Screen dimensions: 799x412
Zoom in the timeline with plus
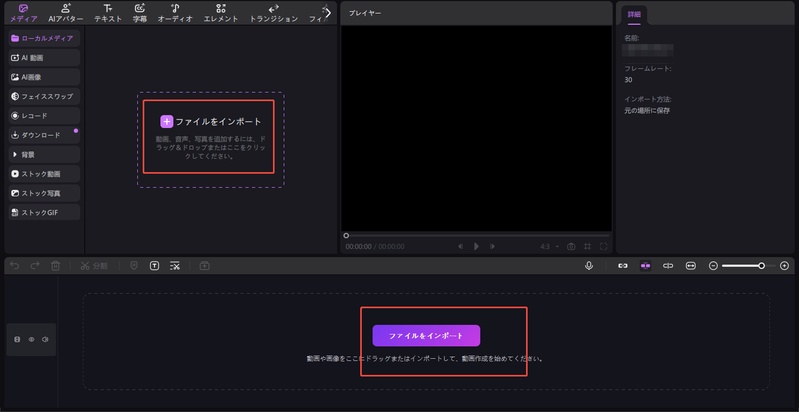point(784,266)
